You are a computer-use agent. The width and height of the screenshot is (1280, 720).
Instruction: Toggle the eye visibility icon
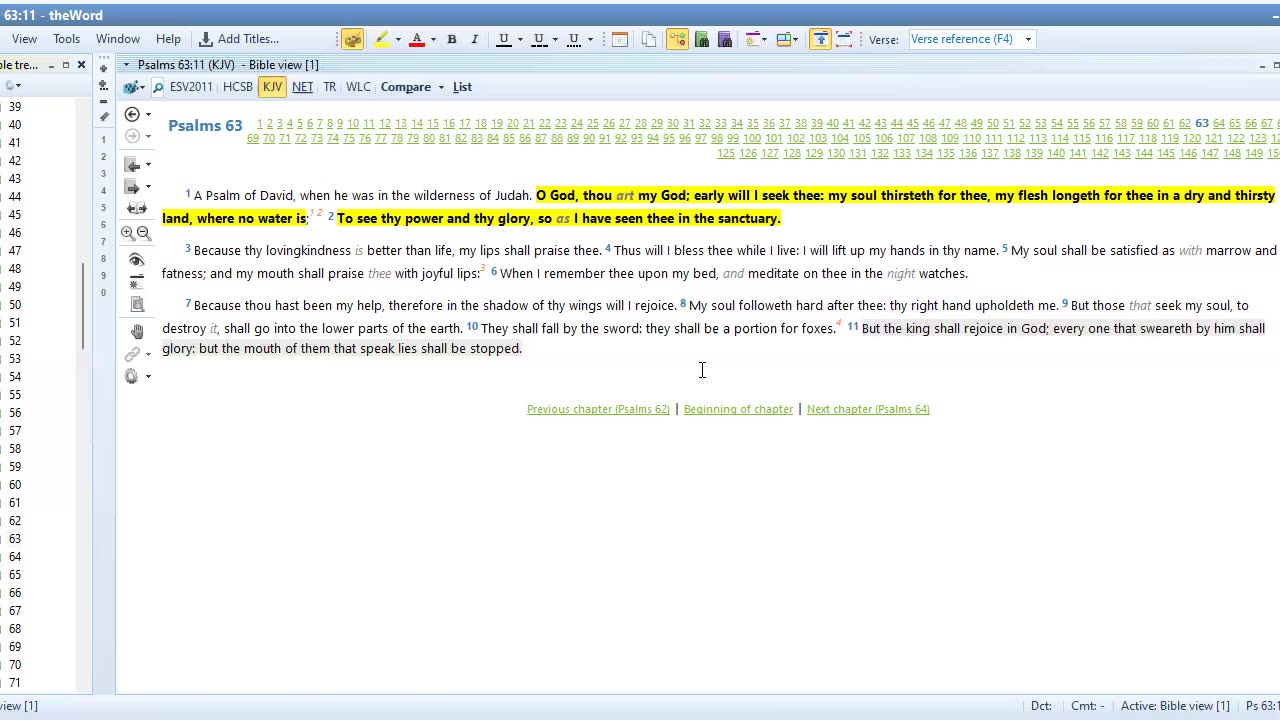click(137, 259)
